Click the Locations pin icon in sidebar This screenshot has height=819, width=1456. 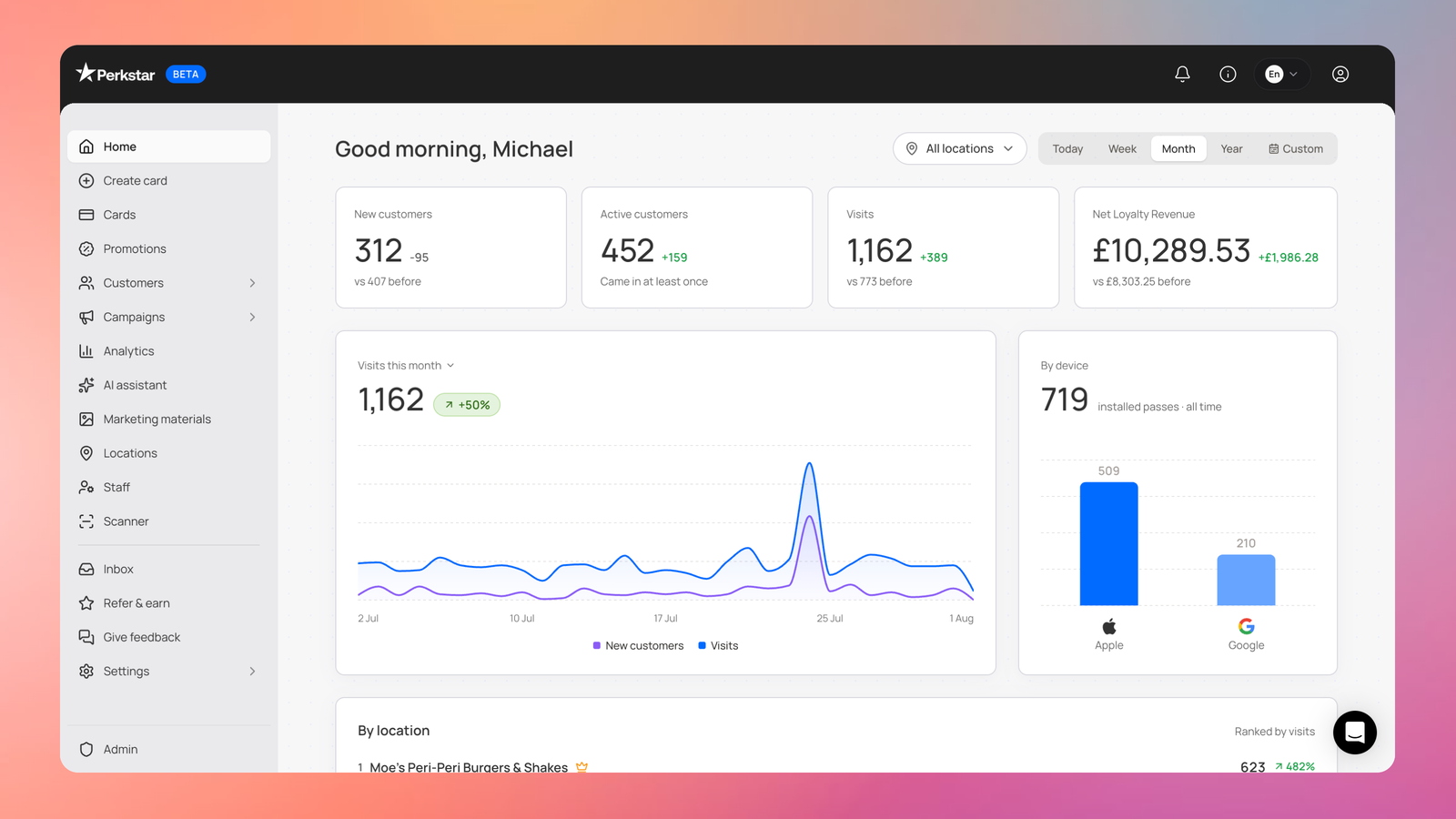tap(86, 453)
